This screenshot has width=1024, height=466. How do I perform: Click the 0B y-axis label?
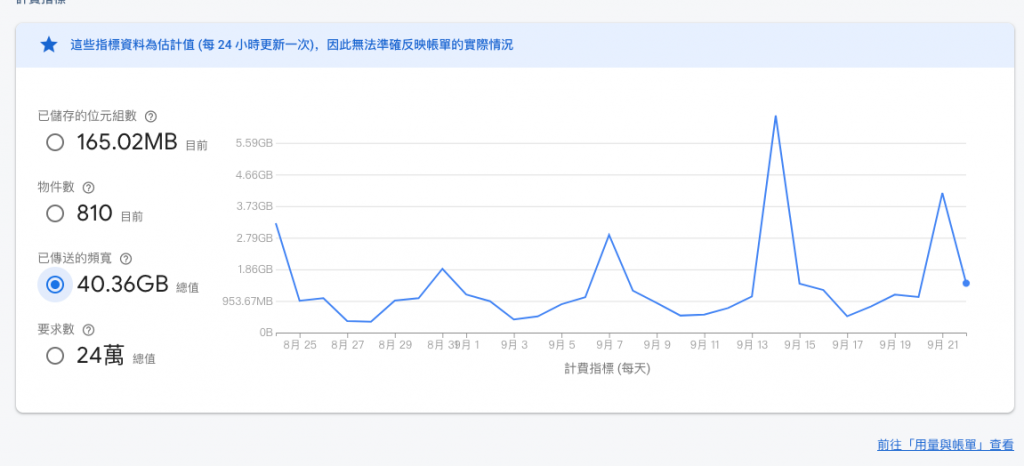point(265,333)
